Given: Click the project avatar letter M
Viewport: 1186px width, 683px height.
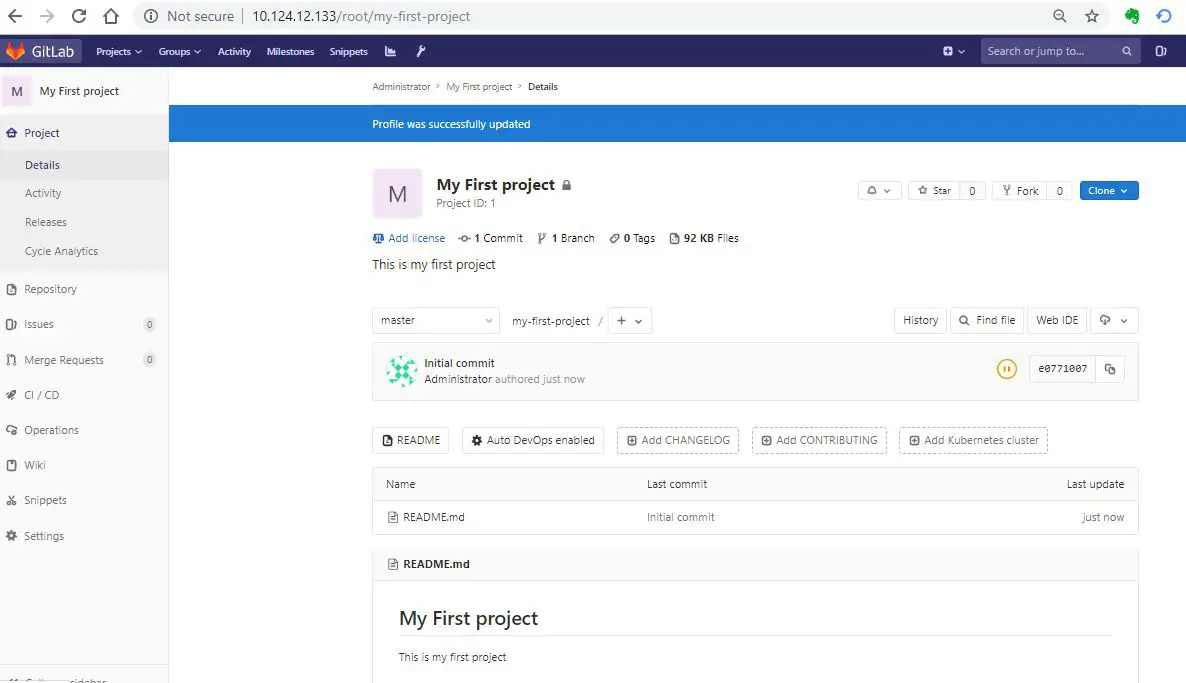Looking at the screenshot, I should [397, 193].
